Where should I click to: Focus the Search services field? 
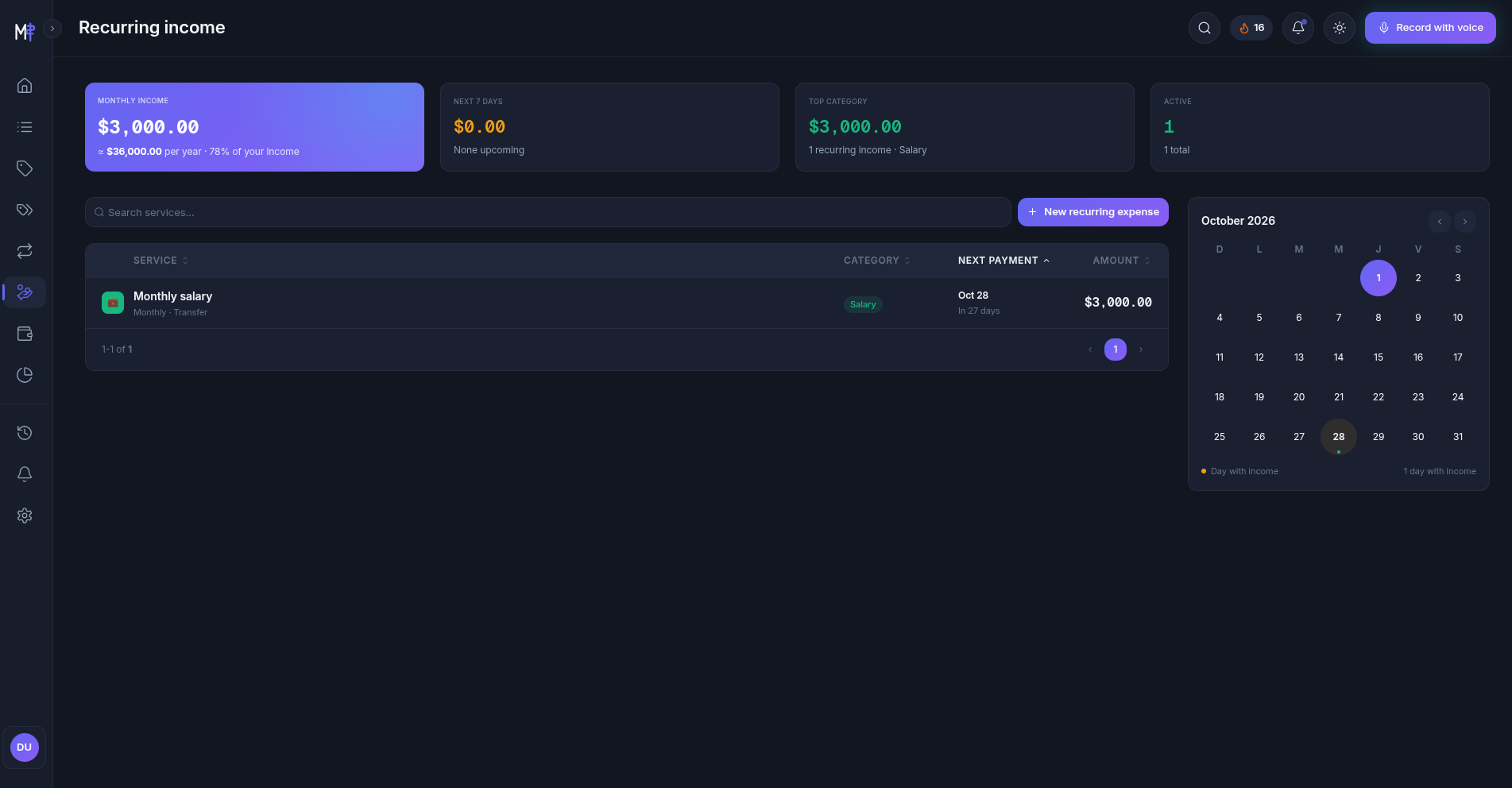[x=548, y=212]
